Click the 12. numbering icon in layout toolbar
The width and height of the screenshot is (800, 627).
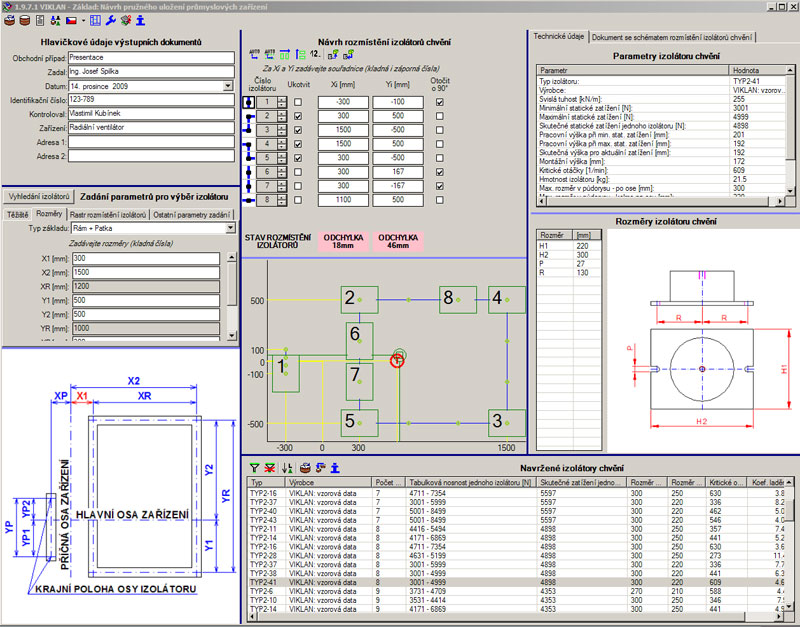click(x=315, y=54)
